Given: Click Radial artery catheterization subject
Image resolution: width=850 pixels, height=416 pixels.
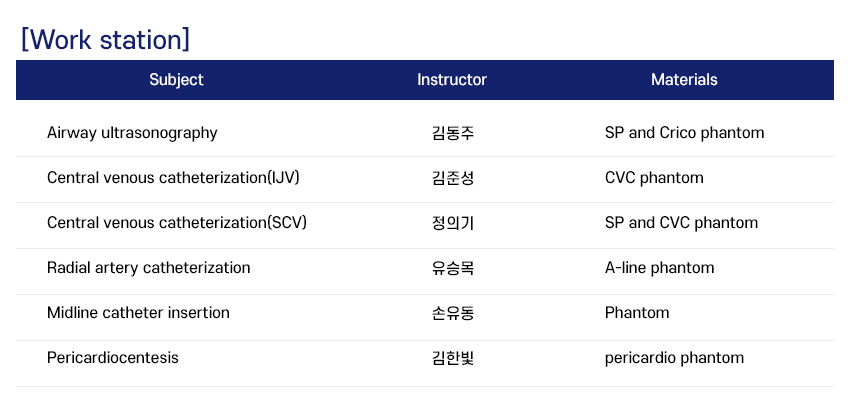Looking at the screenshot, I should [148, 268].
